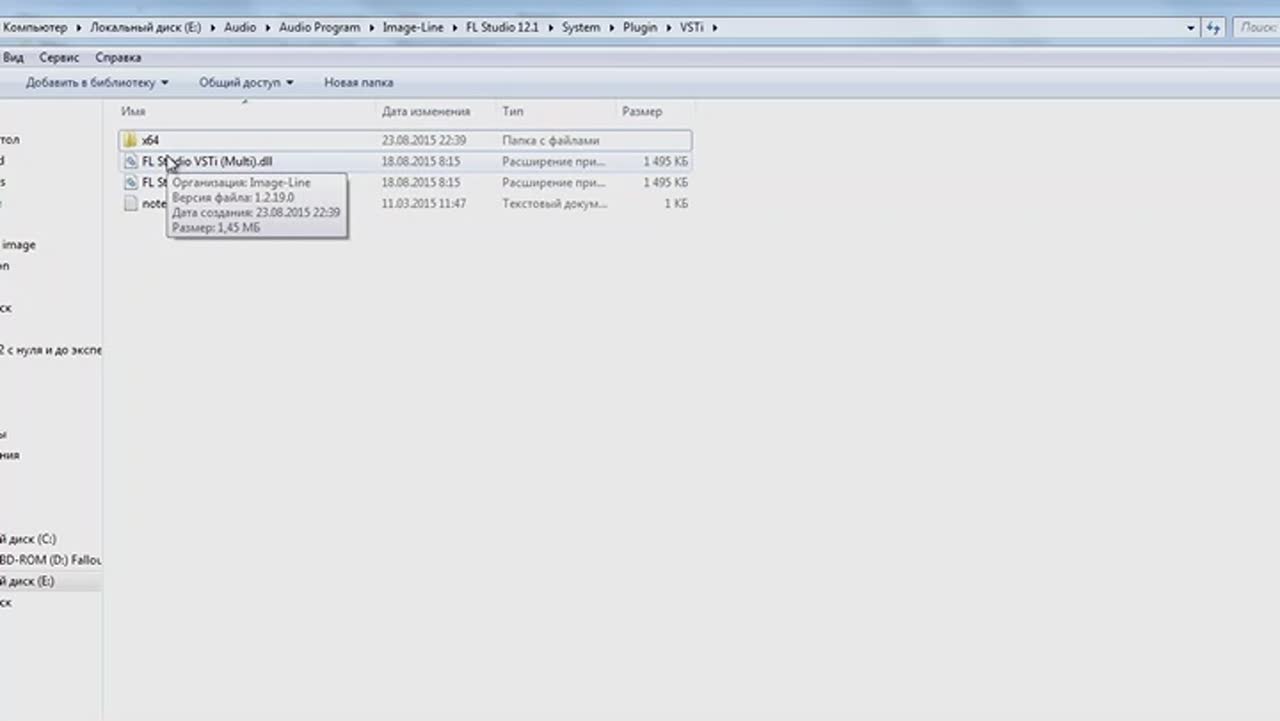Open the Справка menu
1280x721 pixels.
tap(118, 58)
